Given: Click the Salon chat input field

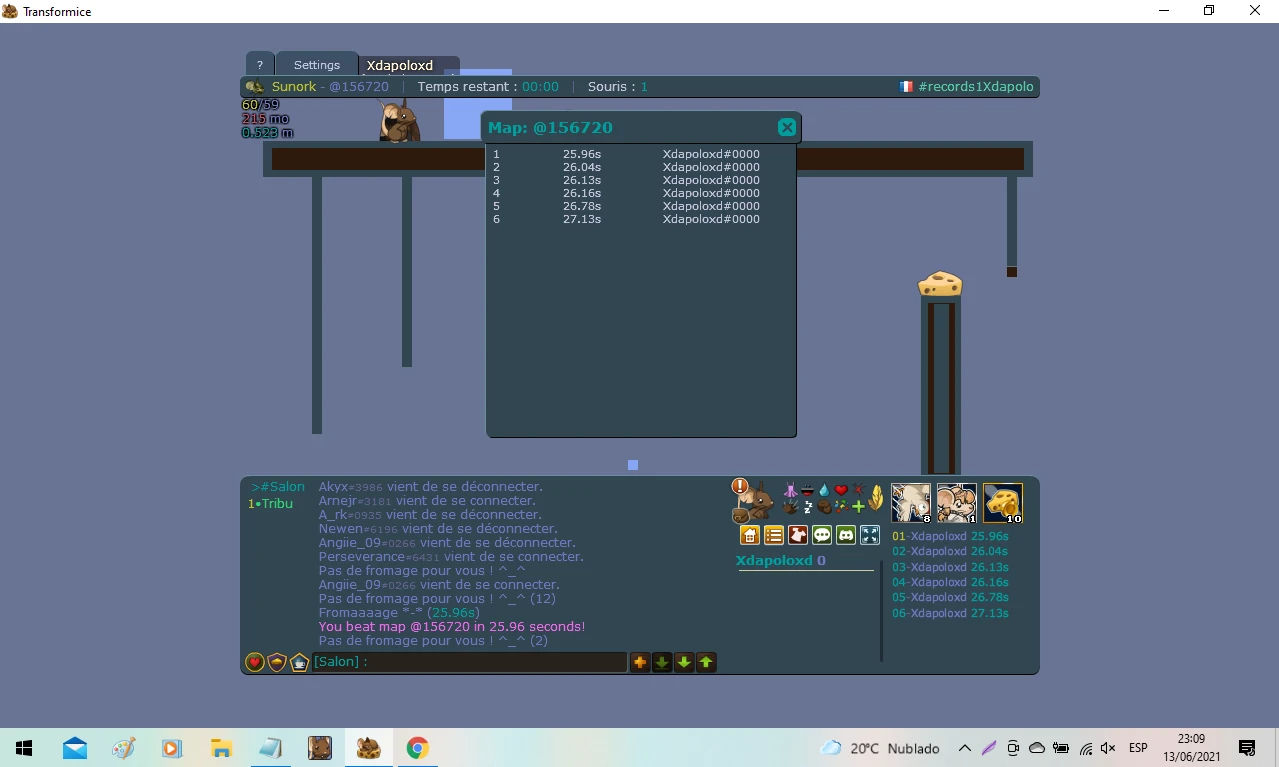Looking at the screenshot, I should click(469, 662).
